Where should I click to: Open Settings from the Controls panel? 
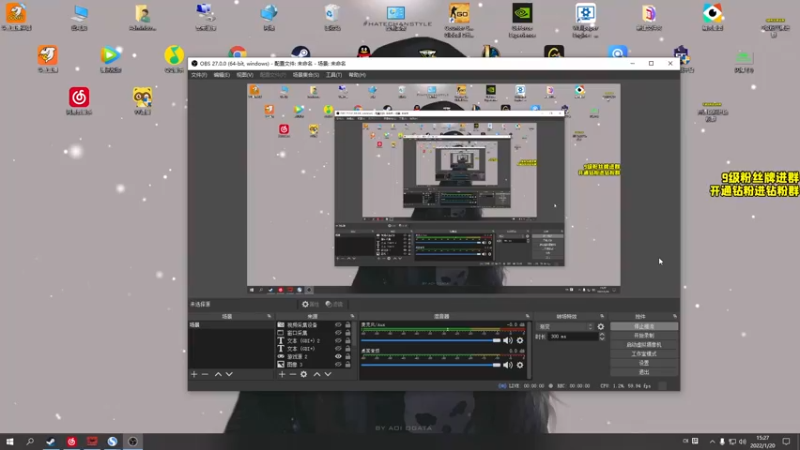[x=644, y=363]
